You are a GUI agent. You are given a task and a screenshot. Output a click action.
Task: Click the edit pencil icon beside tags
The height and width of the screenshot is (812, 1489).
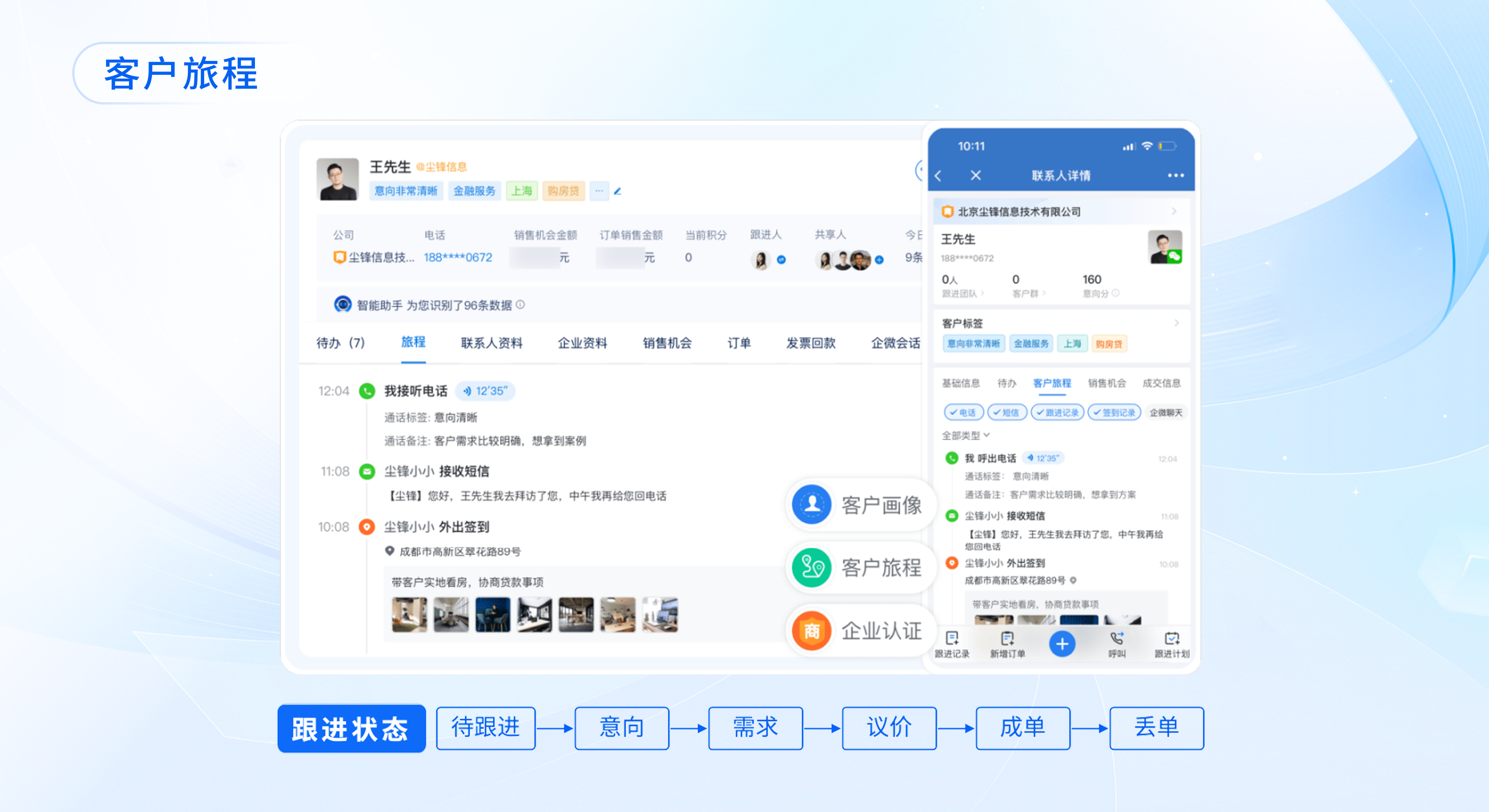point(617,191)
